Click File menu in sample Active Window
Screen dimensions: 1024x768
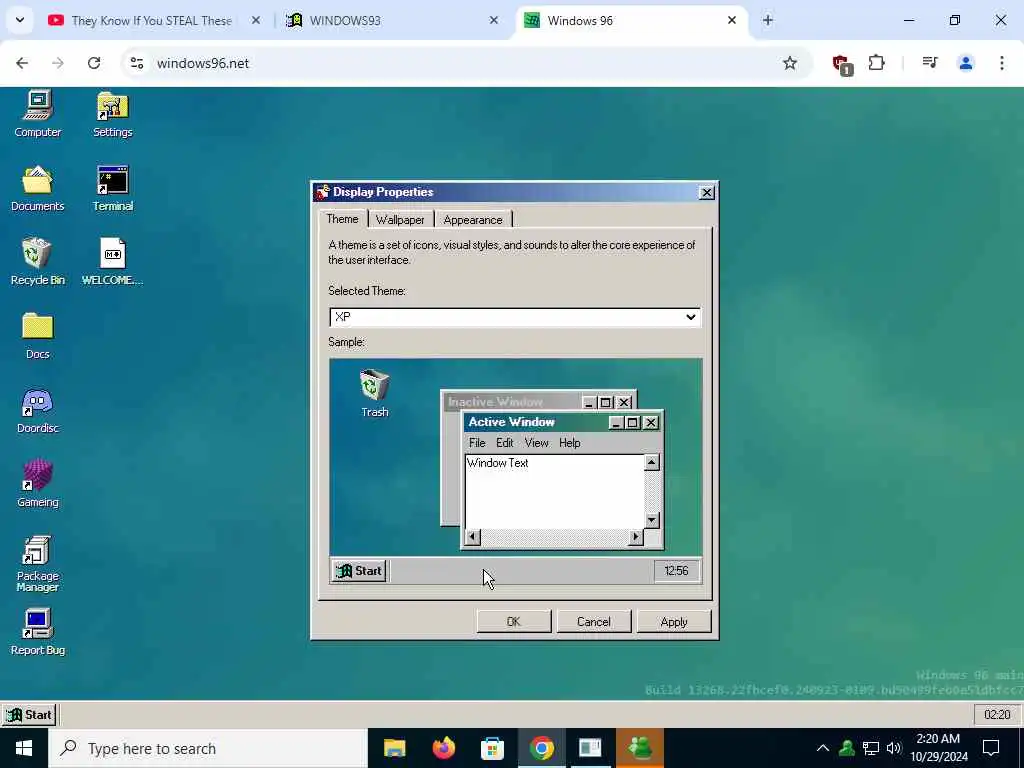[x=477, y=443]
